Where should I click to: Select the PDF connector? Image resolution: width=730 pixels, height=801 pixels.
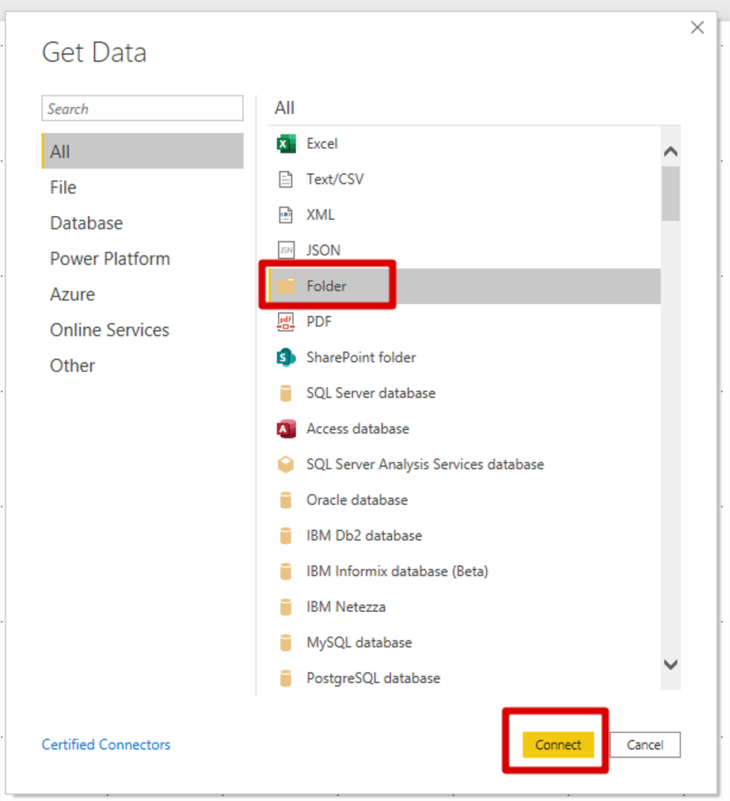[317, 321]
